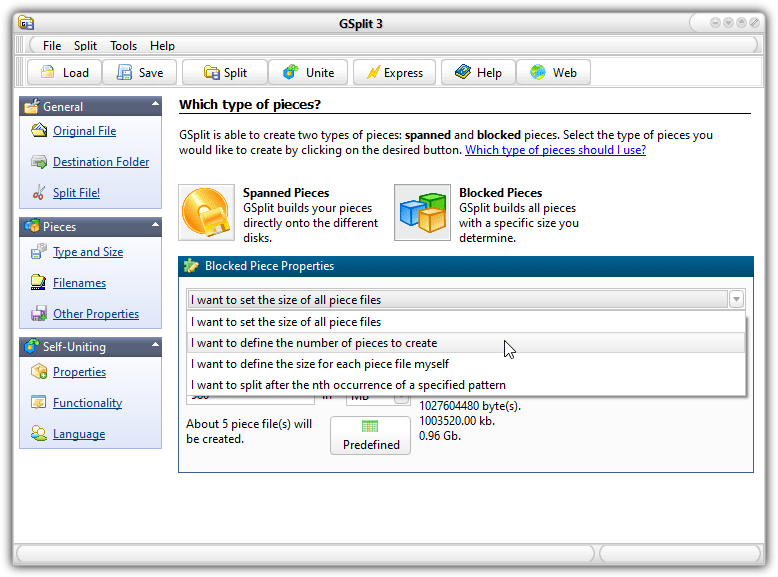Click the Blocked Piece Properties puzzle icon
This screenshot has height=577, width=778.
click(191, 266)
